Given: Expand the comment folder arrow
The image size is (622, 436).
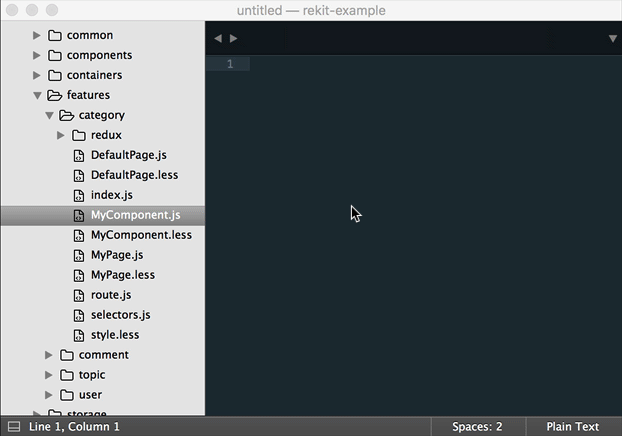Looking at the screenshot, I should (48, 355).
